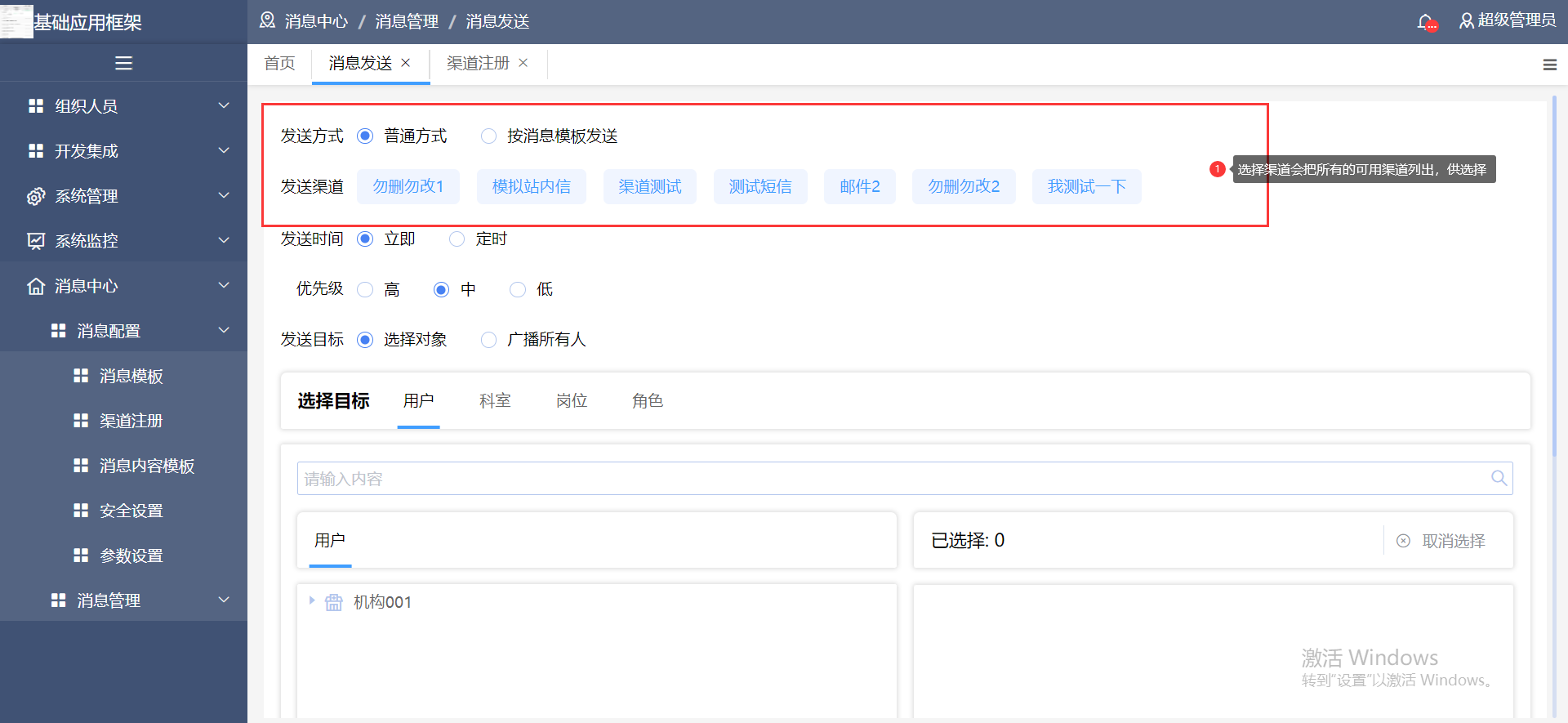Select the 渠道测试 channel
Image resolution: width=1568 pixels, height=723 pixels.
click(650, 186)
